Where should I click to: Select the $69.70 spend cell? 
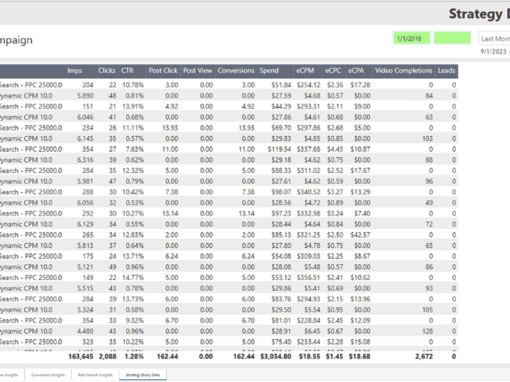(281, 128)
